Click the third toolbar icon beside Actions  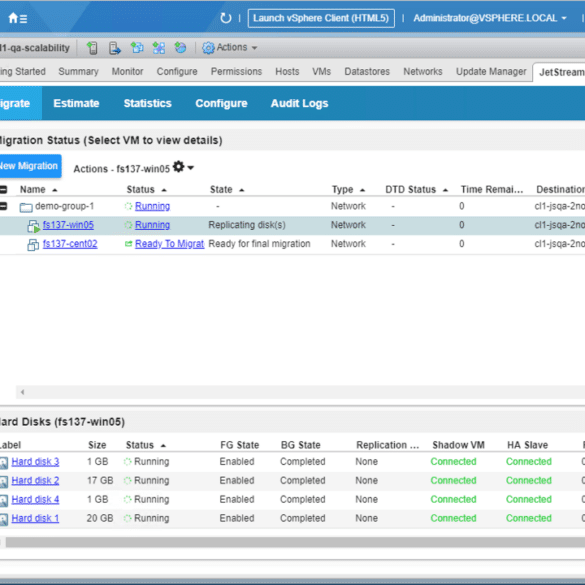tap(137, 47)
